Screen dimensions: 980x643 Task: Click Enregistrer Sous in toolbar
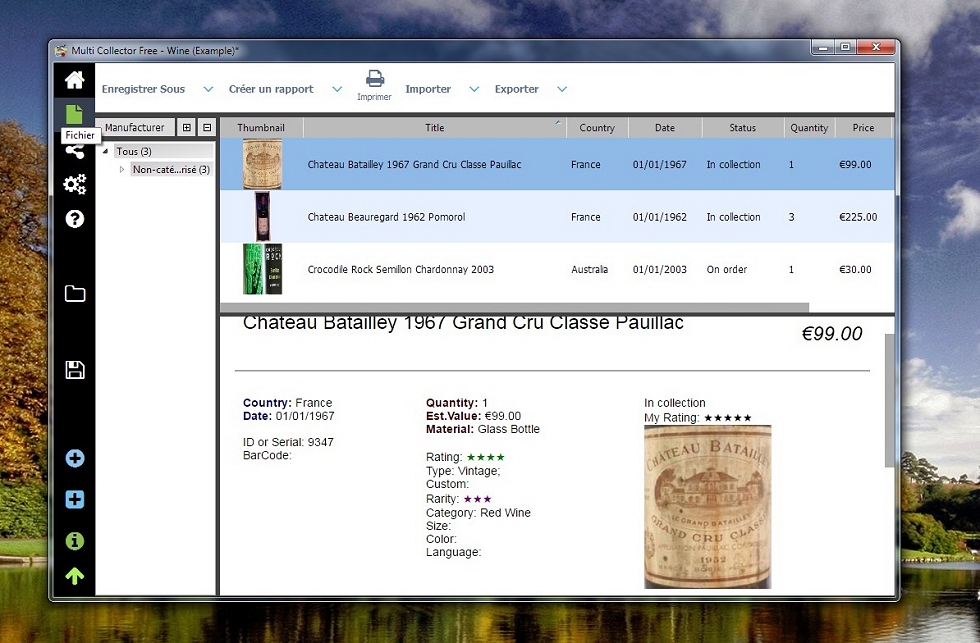[x=143, y=89]
